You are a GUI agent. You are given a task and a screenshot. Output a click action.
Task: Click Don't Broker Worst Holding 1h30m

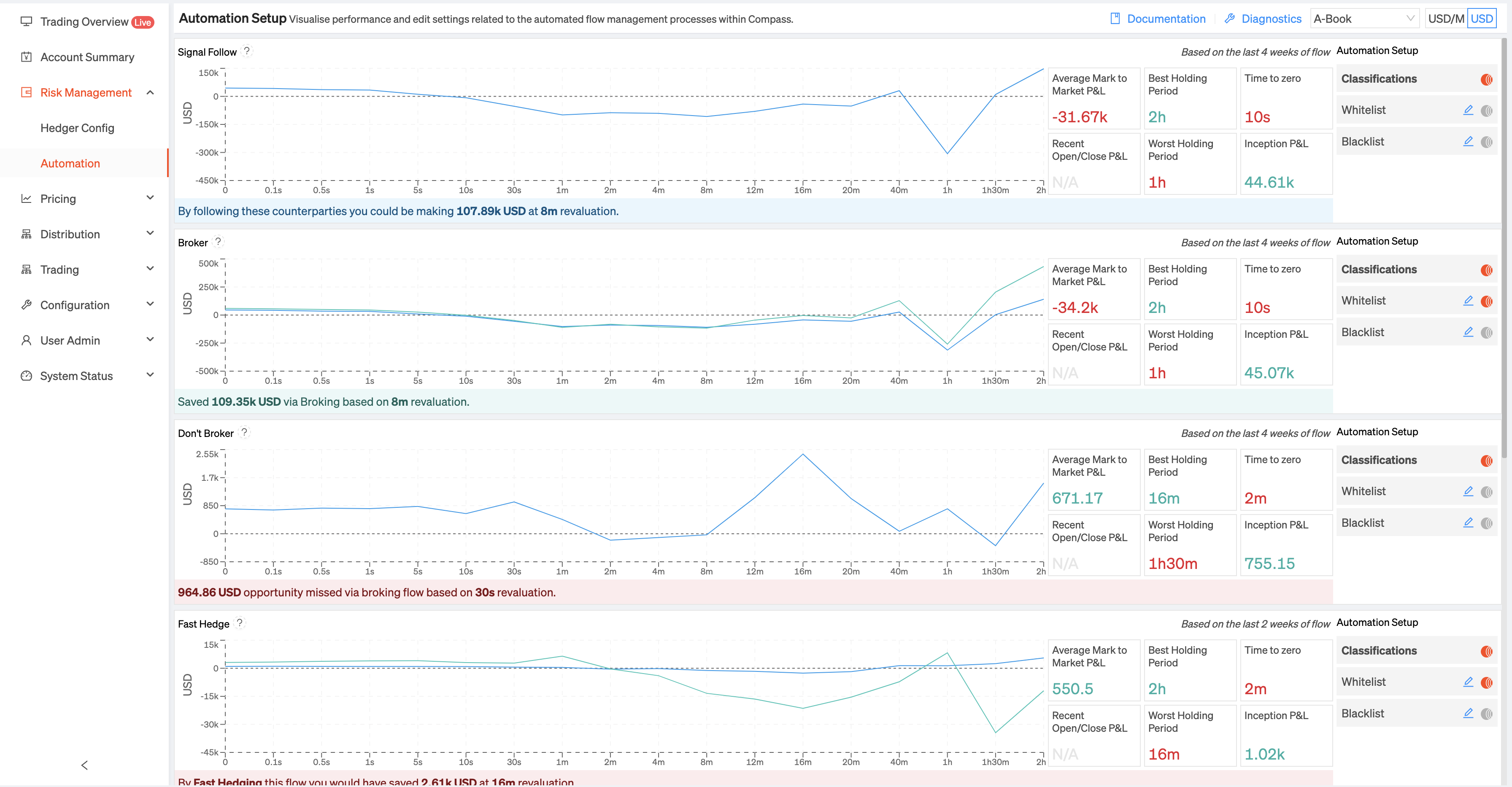(1172, 563)
